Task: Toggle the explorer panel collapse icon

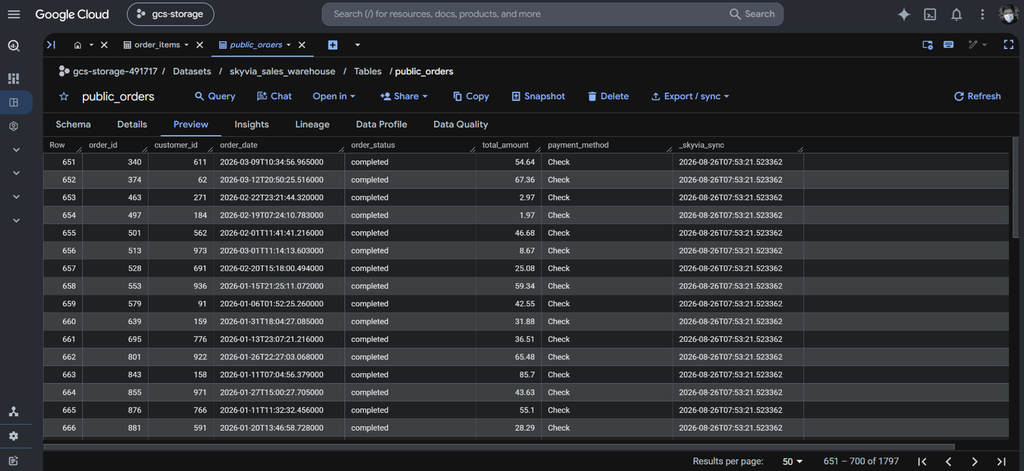Action: [x=51, y=44]
